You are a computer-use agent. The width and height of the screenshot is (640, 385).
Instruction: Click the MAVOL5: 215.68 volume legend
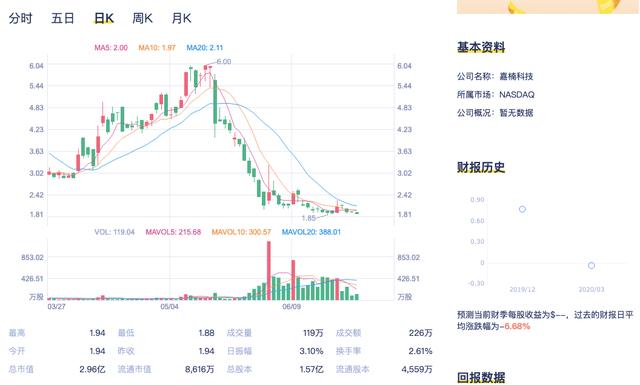click(173, 232)
